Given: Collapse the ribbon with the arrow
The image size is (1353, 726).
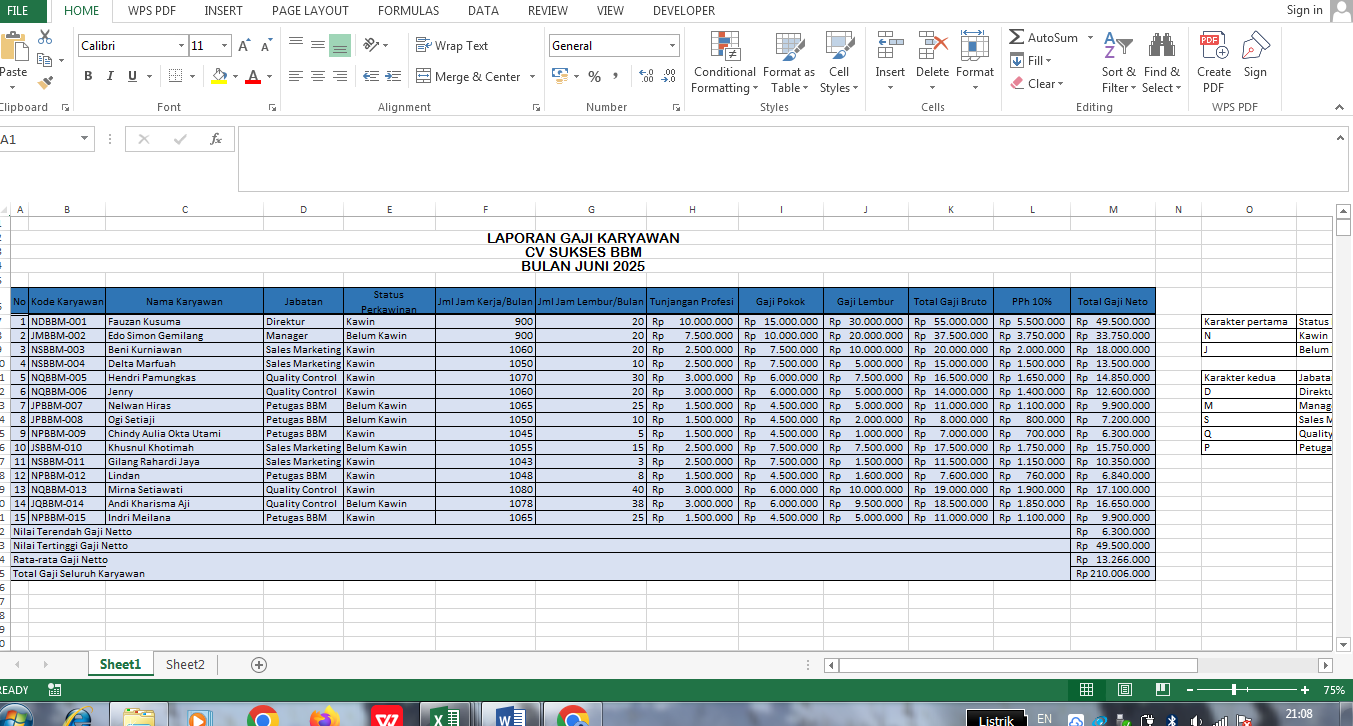Looking at the screenshot, I should coord(1341,107).
